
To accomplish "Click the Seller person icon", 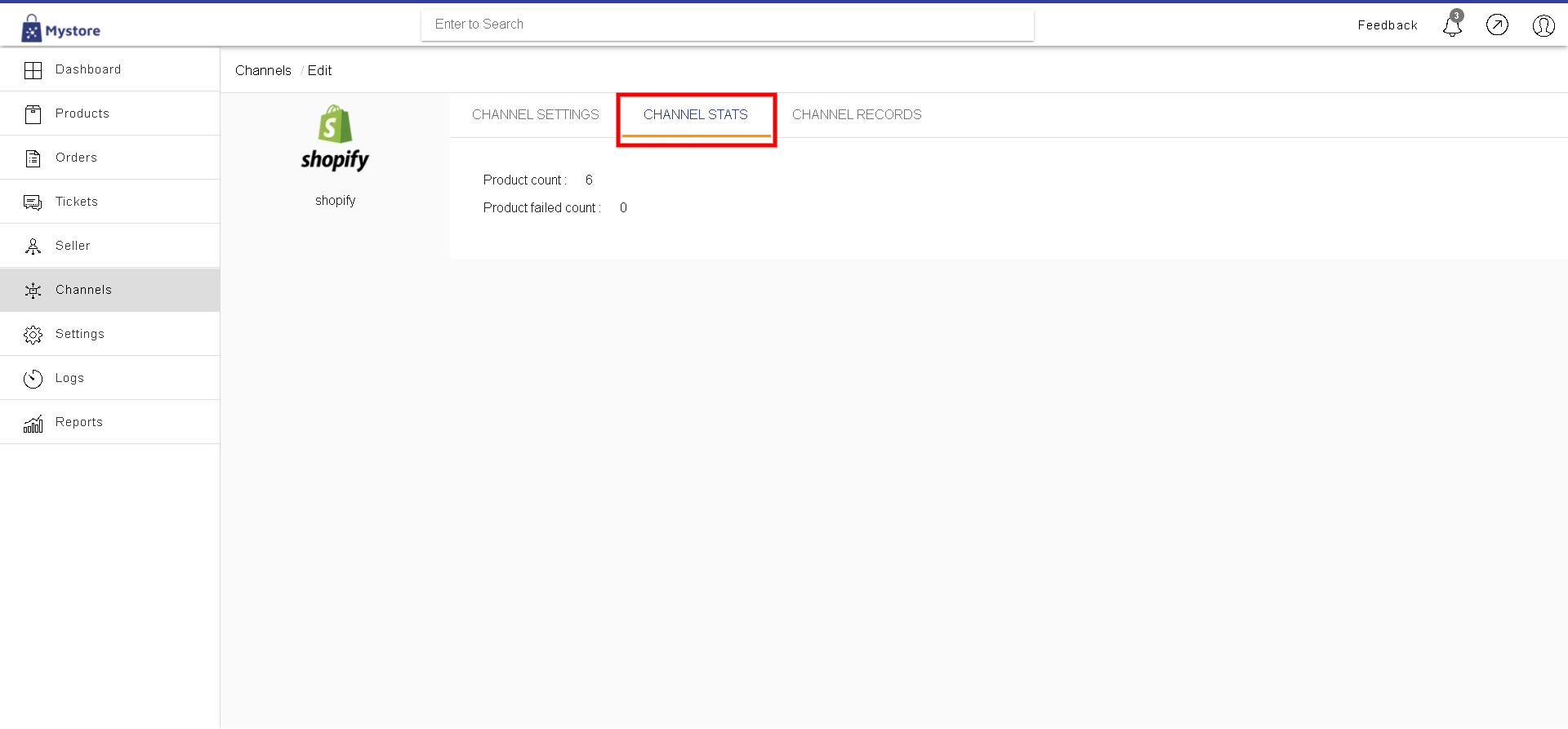I will click(33, 247).
